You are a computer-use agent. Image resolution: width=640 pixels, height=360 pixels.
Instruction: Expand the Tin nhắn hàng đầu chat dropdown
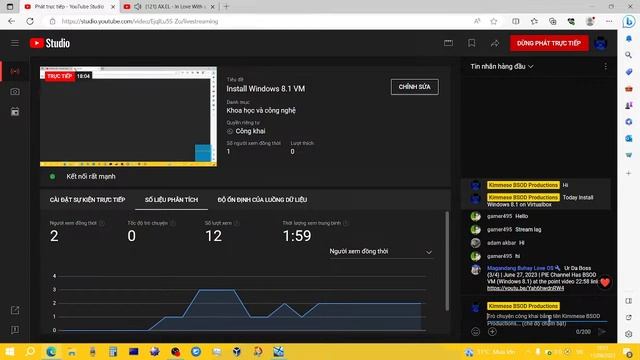pyautogui.click(x=502, y=66)
